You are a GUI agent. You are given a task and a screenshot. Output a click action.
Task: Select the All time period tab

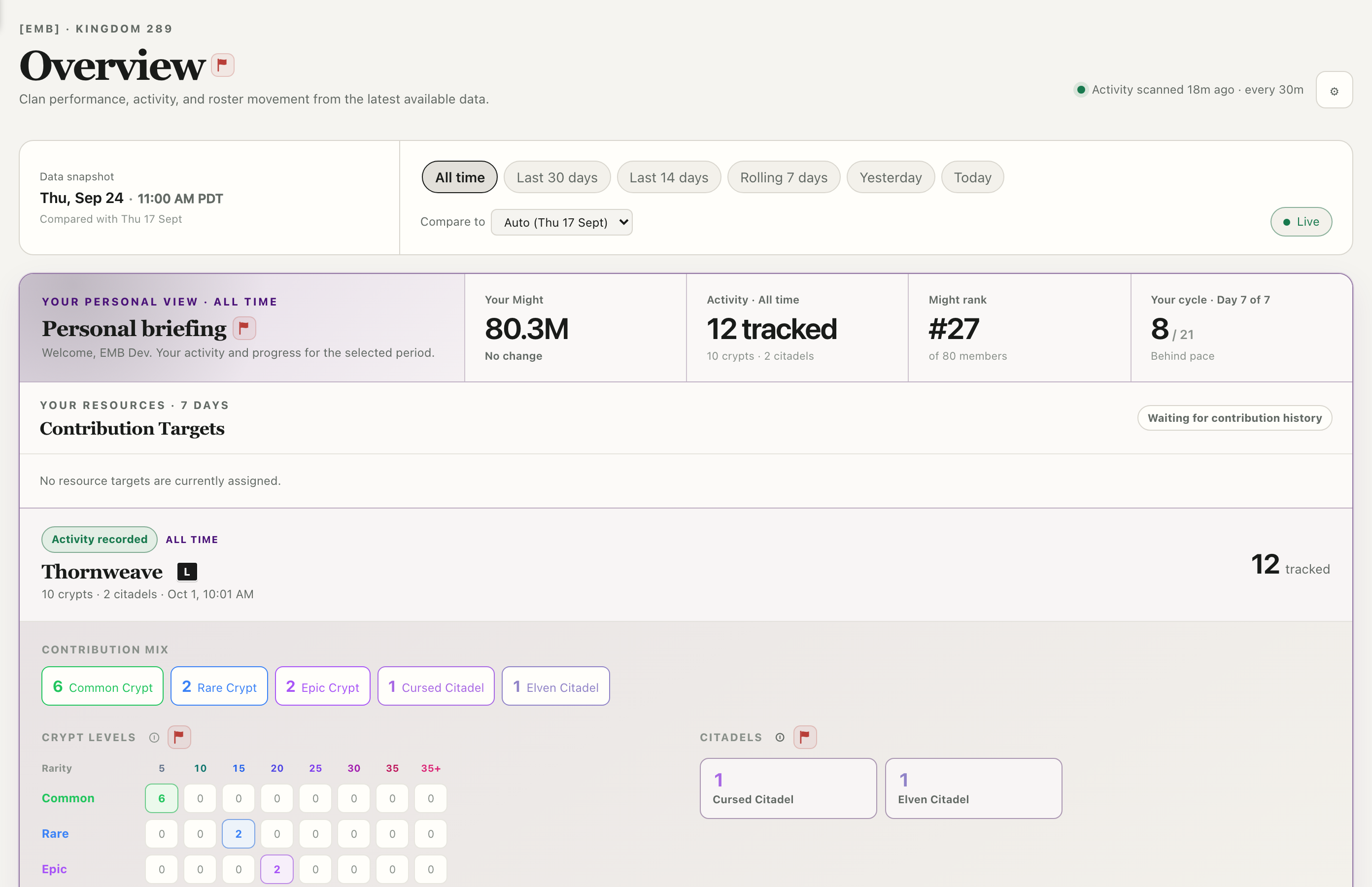pyautogui.click(x=460, y=177)
